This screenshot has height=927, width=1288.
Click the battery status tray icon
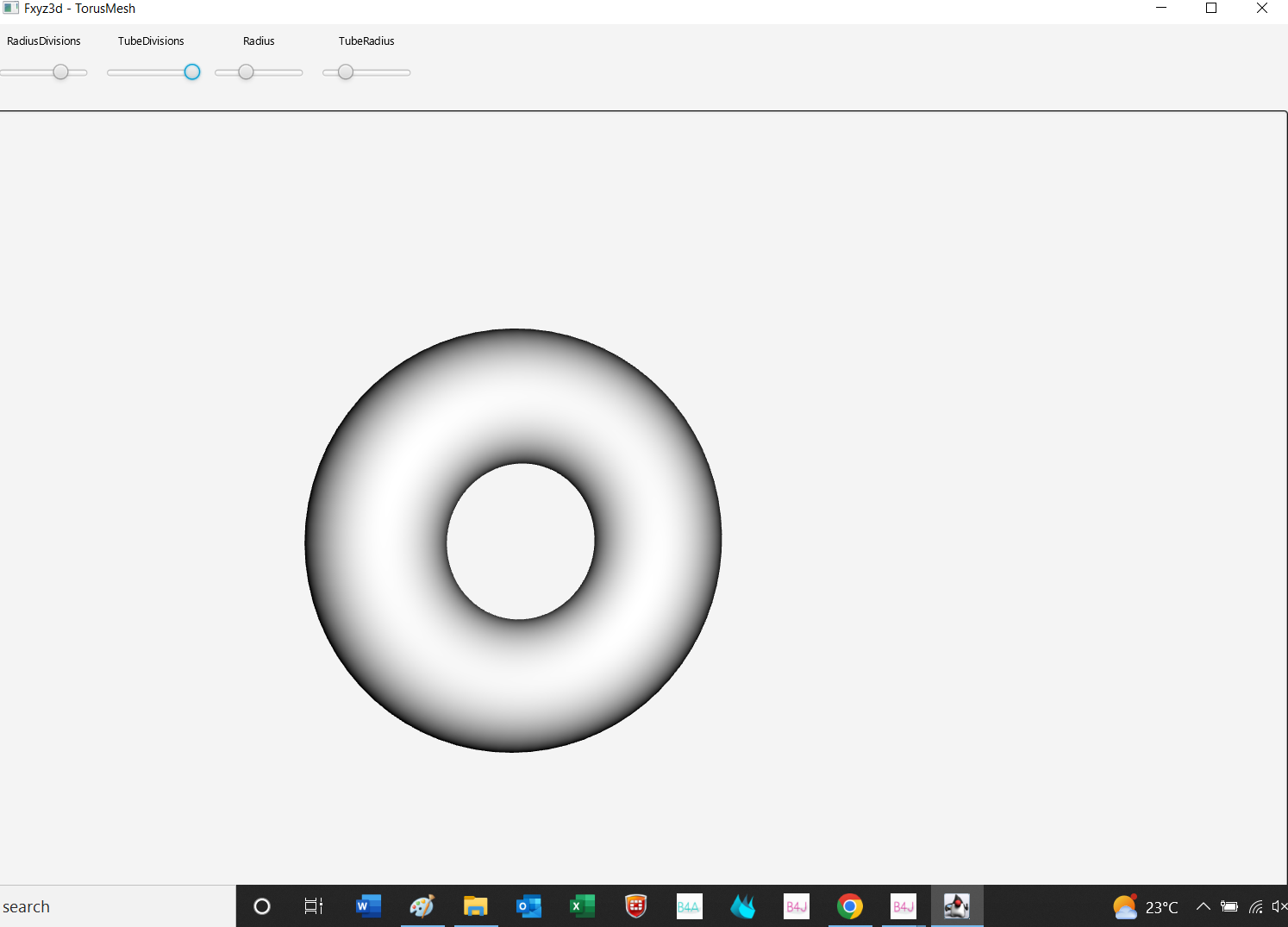tap(1229, 906)
